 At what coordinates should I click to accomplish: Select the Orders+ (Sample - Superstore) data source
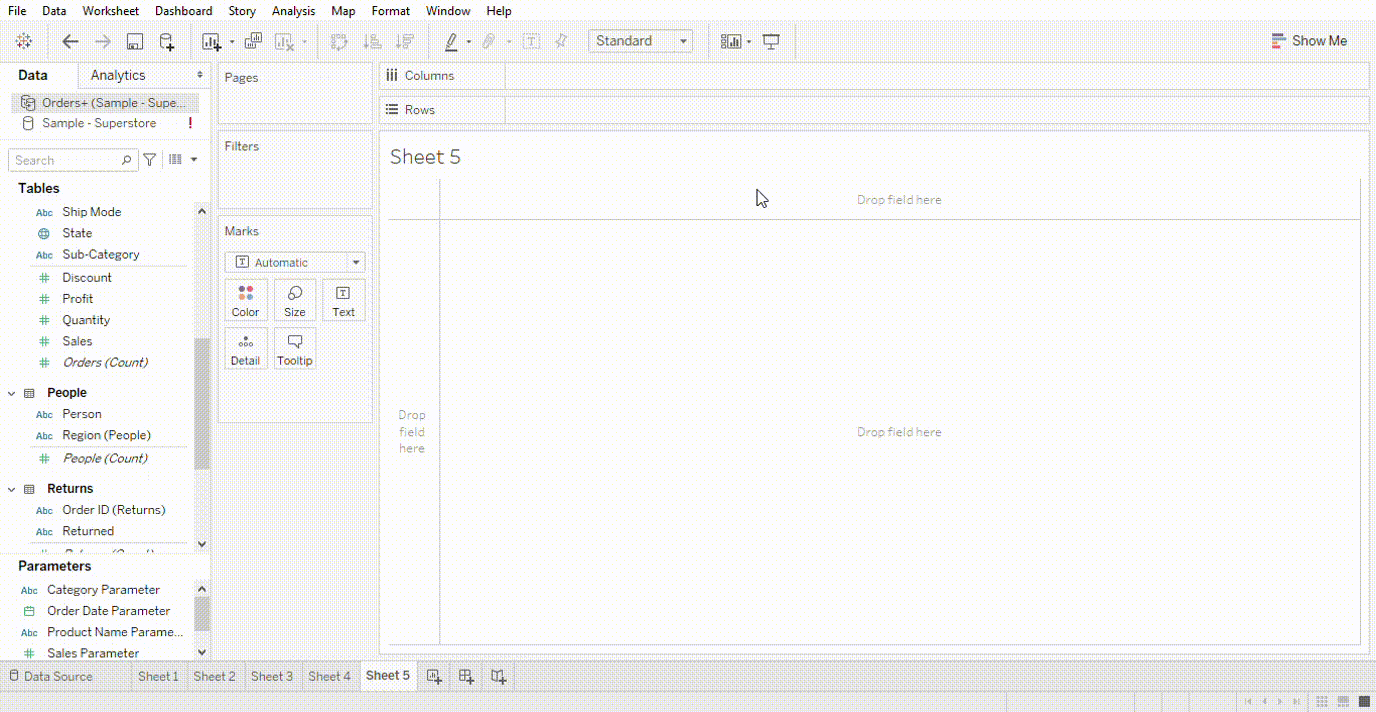pyautogui.click(x=105, y=103)
